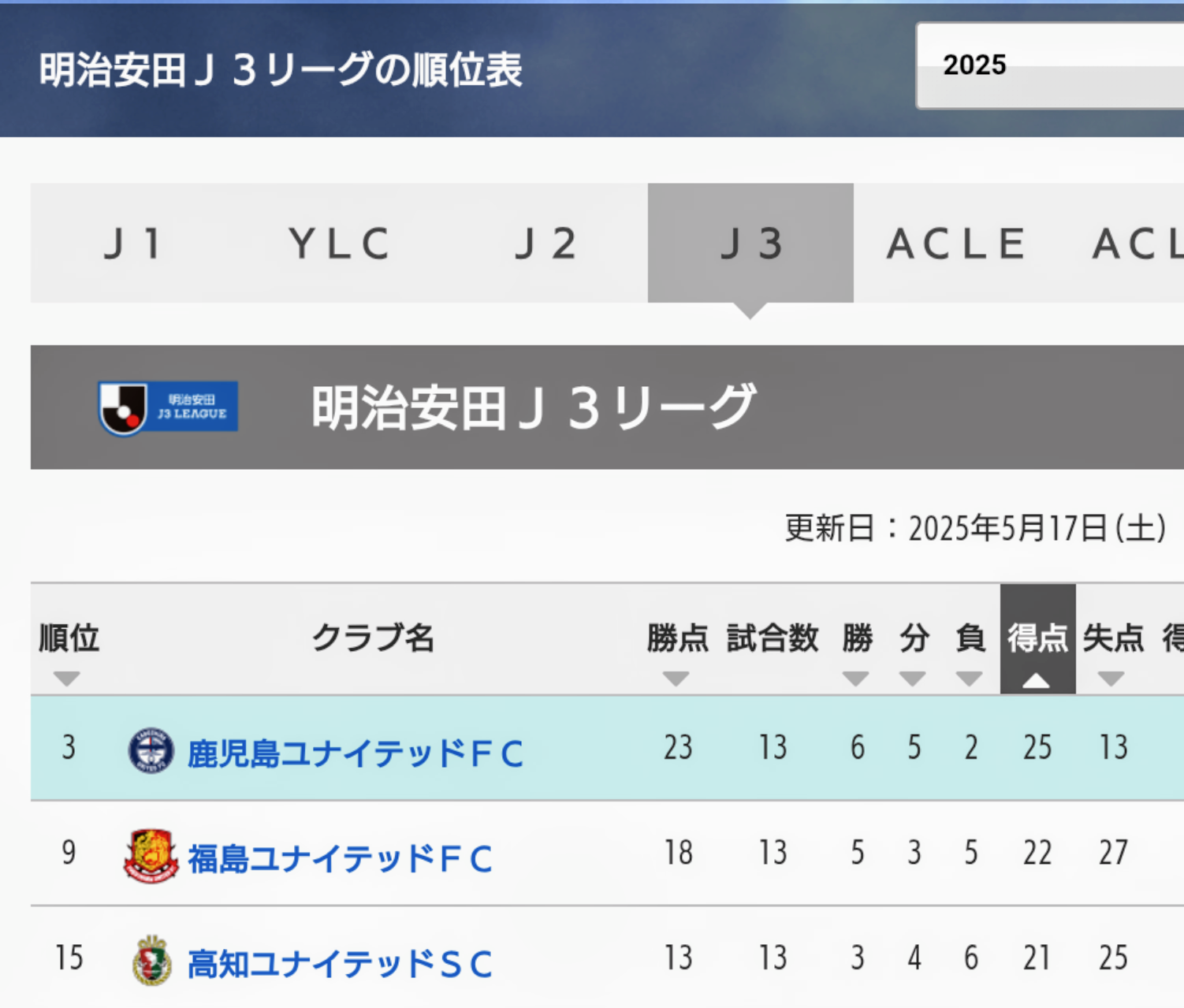Open the YLC standings tab
The height and width of the screenshot is (1008, 1184).
coord(339,243)
